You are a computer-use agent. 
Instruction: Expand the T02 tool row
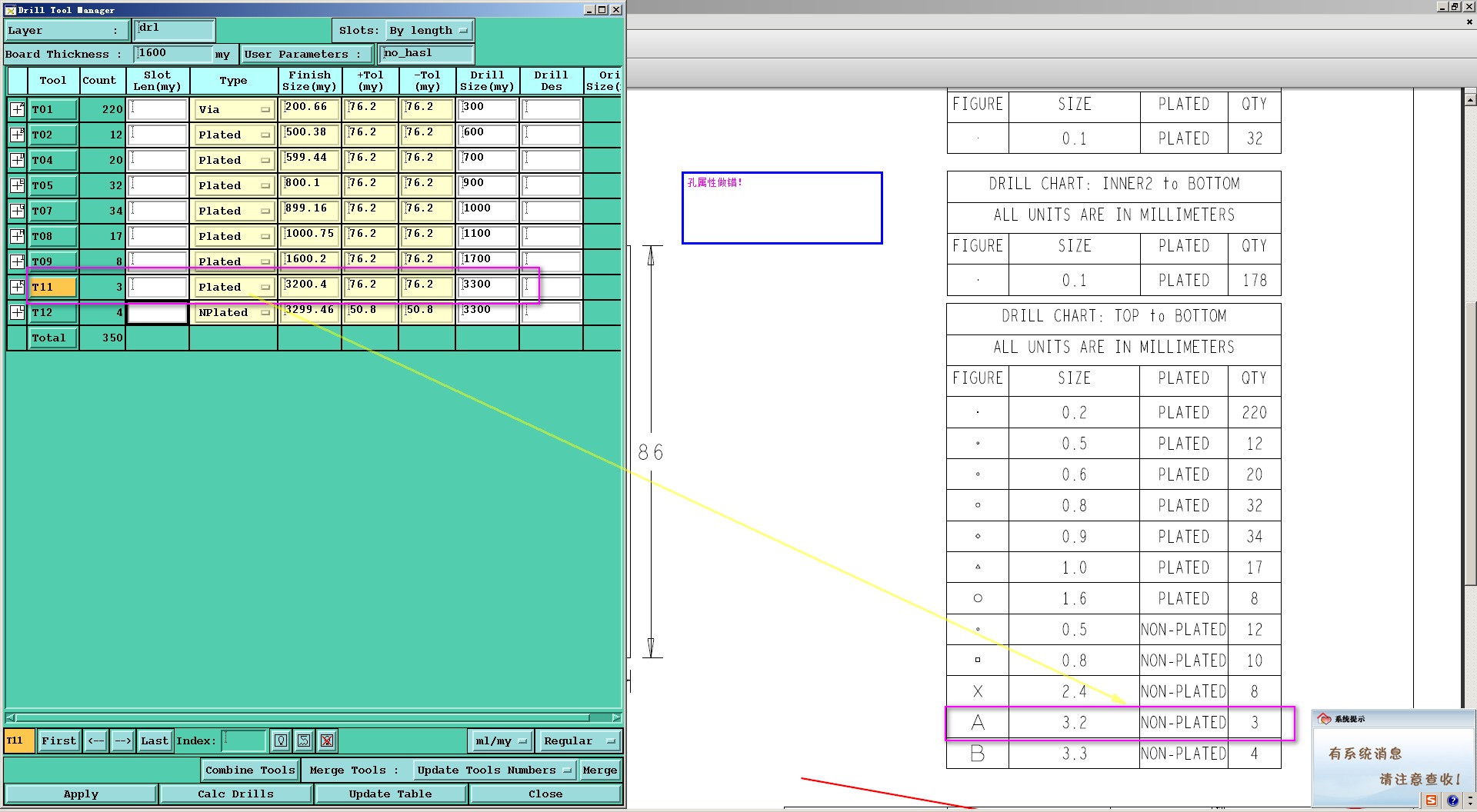17,135
